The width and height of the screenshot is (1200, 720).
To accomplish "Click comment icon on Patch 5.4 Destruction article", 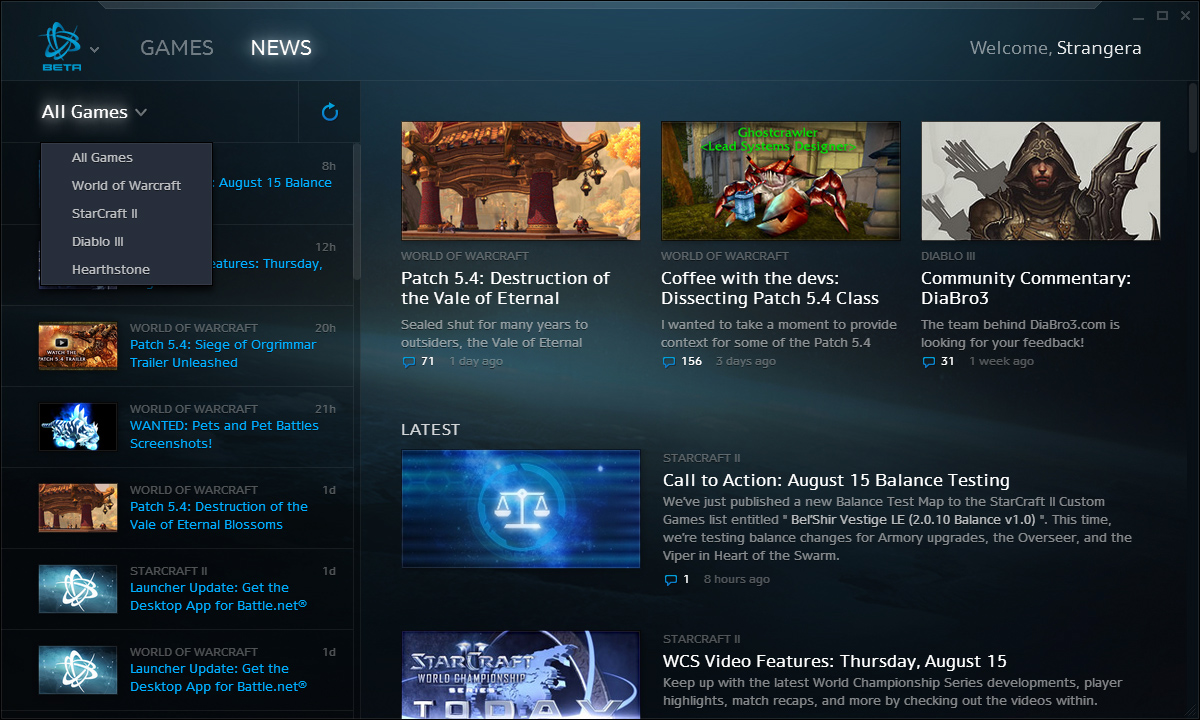I will tap(408, 361).
